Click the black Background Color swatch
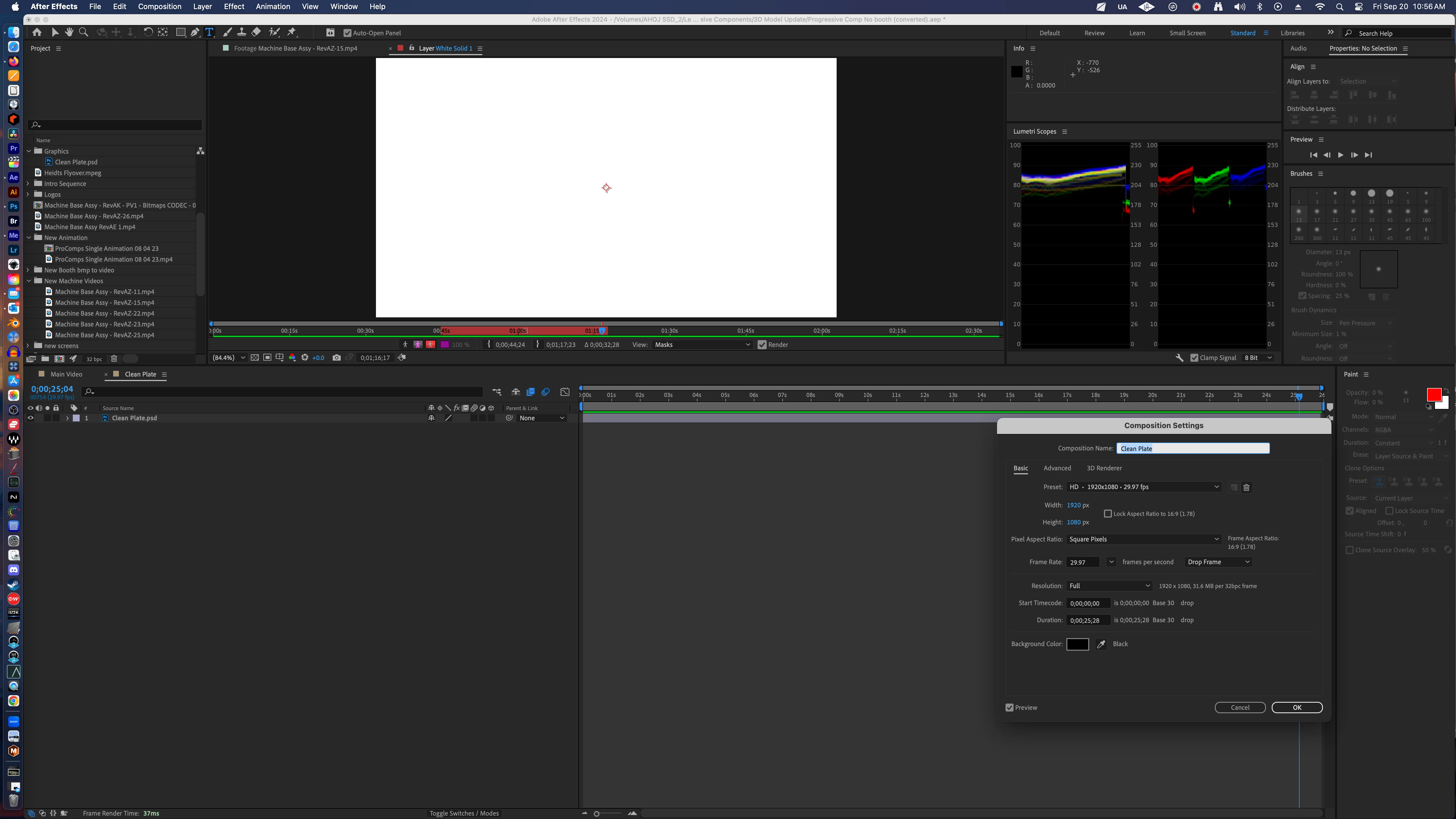 (1077, 644)
